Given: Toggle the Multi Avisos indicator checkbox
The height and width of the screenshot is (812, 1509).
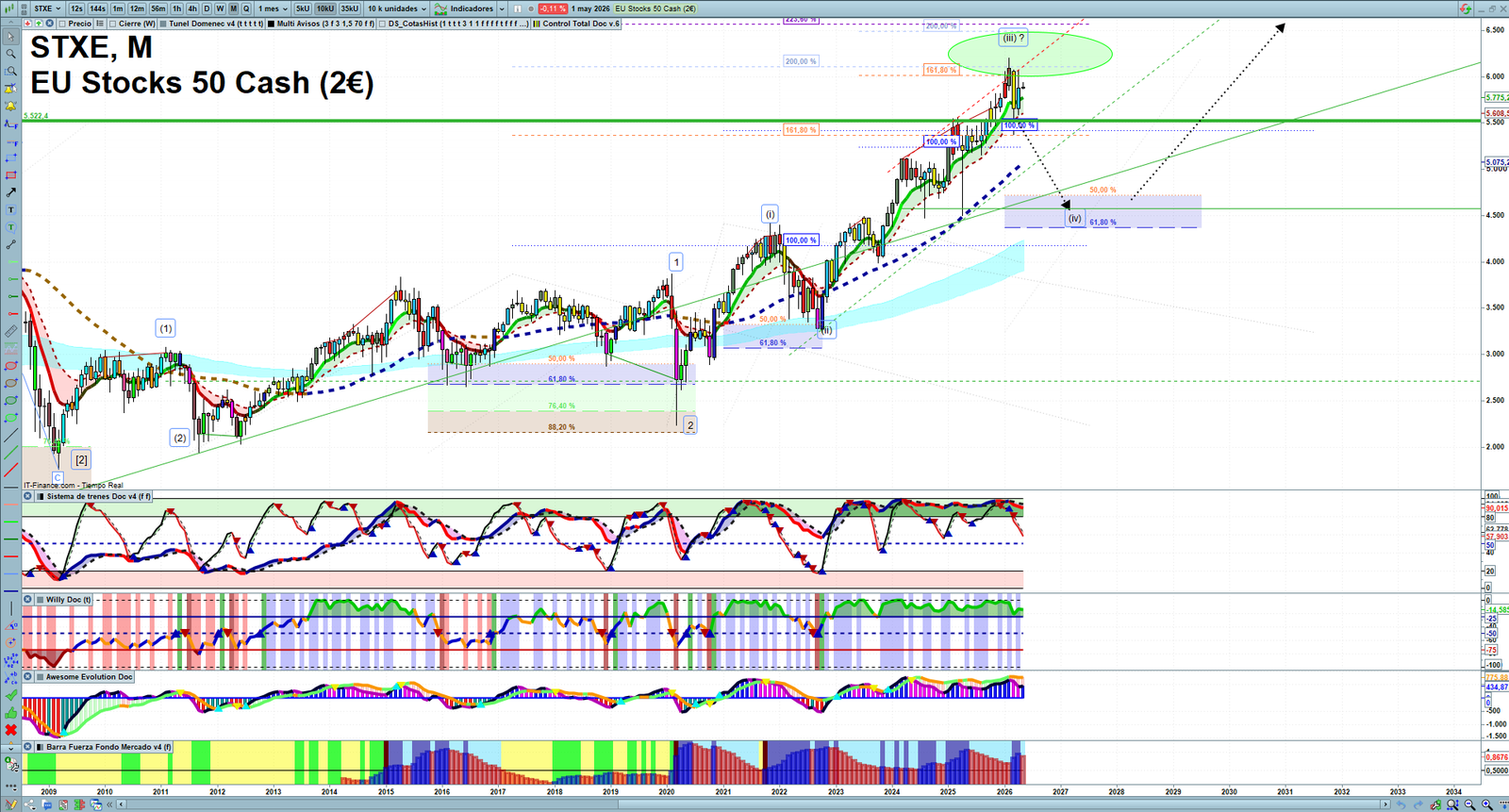Looking at the screenshot, I should (x=271, y=24).
